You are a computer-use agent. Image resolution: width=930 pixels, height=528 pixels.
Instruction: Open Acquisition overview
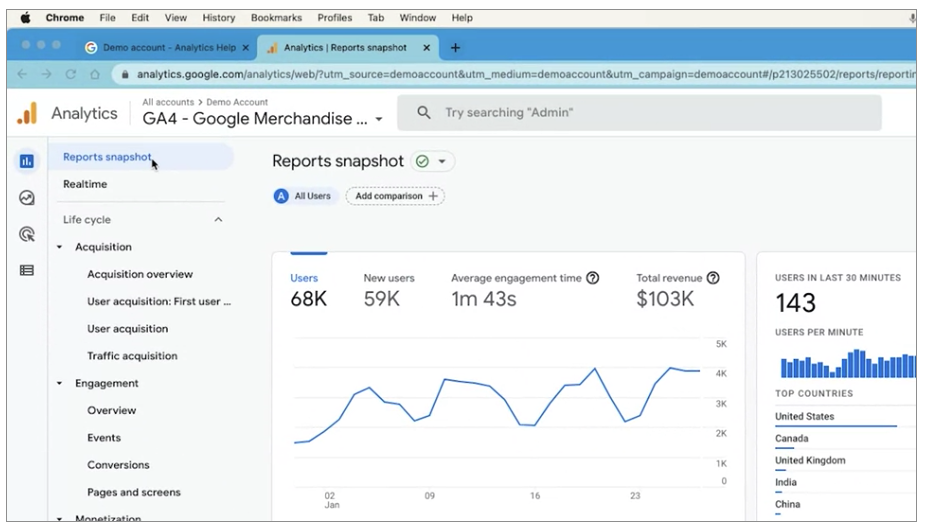click(x=140, y=274)
